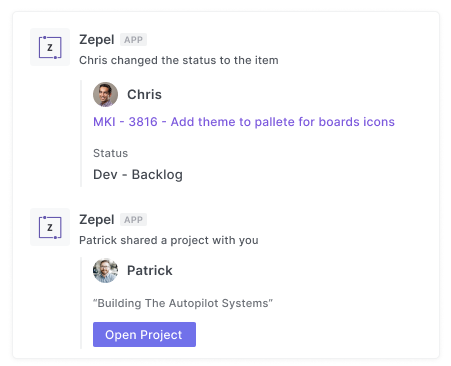Click the Zepel sender name in first message
Image resolution: width=451 pixels, height=366 pixels.
point(97,40)
